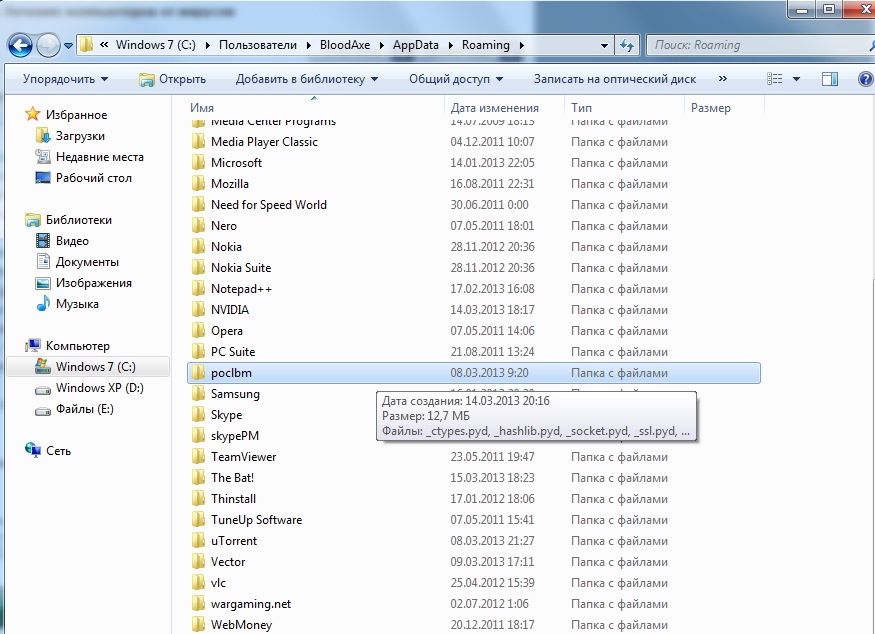Click the folder icon of 'Skype'
The height and width of the screenshot is (634, 875).
pyautogui.click(x=198, y=415)
